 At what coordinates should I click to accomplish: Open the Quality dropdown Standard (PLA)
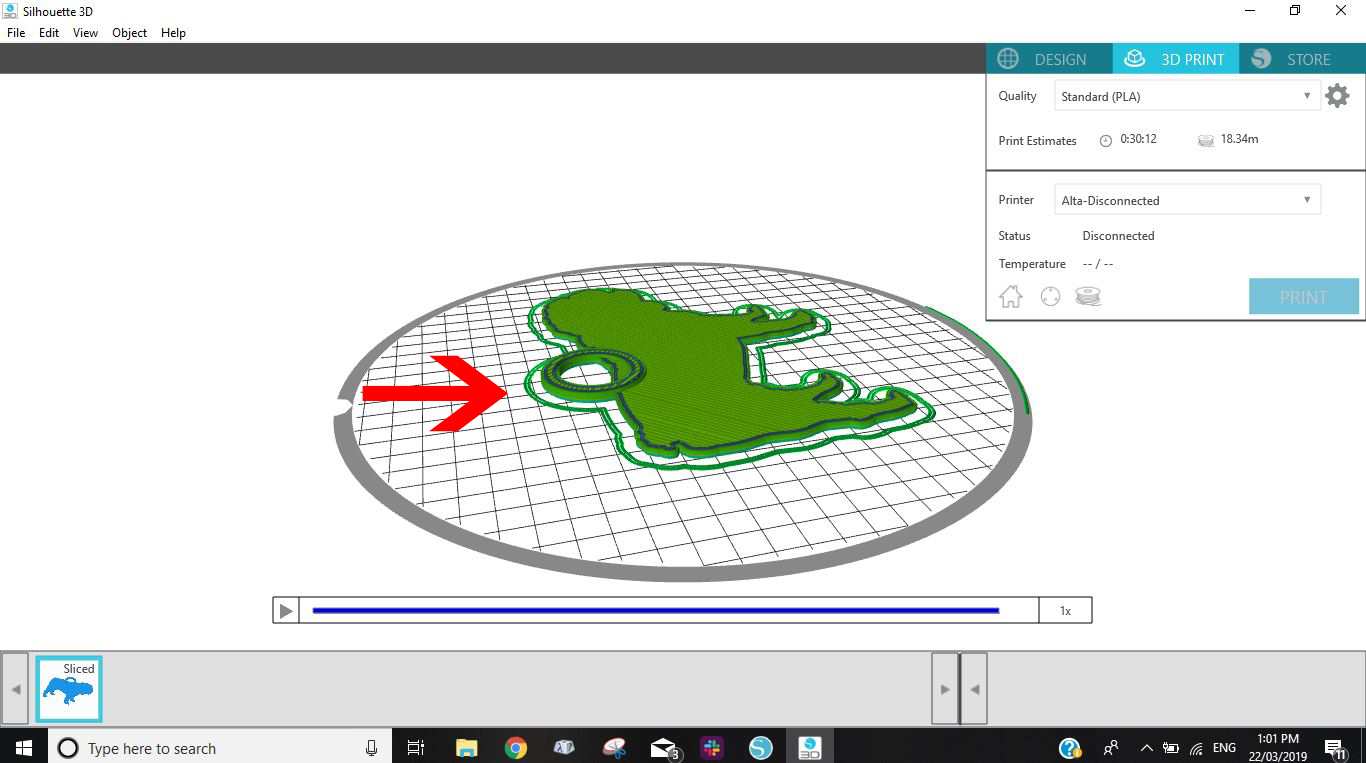click(1187, 96)
